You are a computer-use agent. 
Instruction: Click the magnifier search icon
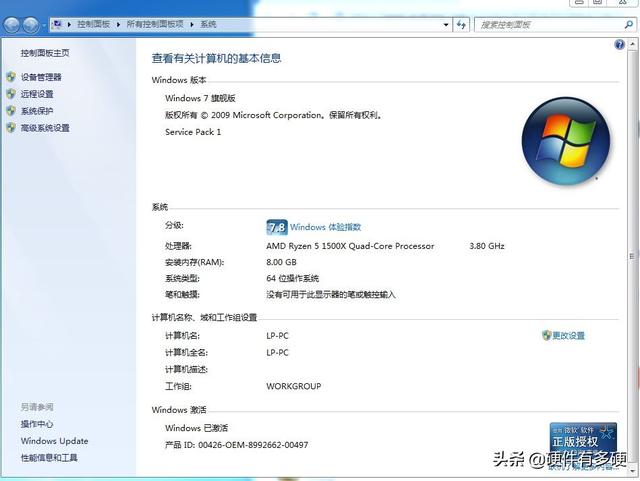[x=629, y=25]
